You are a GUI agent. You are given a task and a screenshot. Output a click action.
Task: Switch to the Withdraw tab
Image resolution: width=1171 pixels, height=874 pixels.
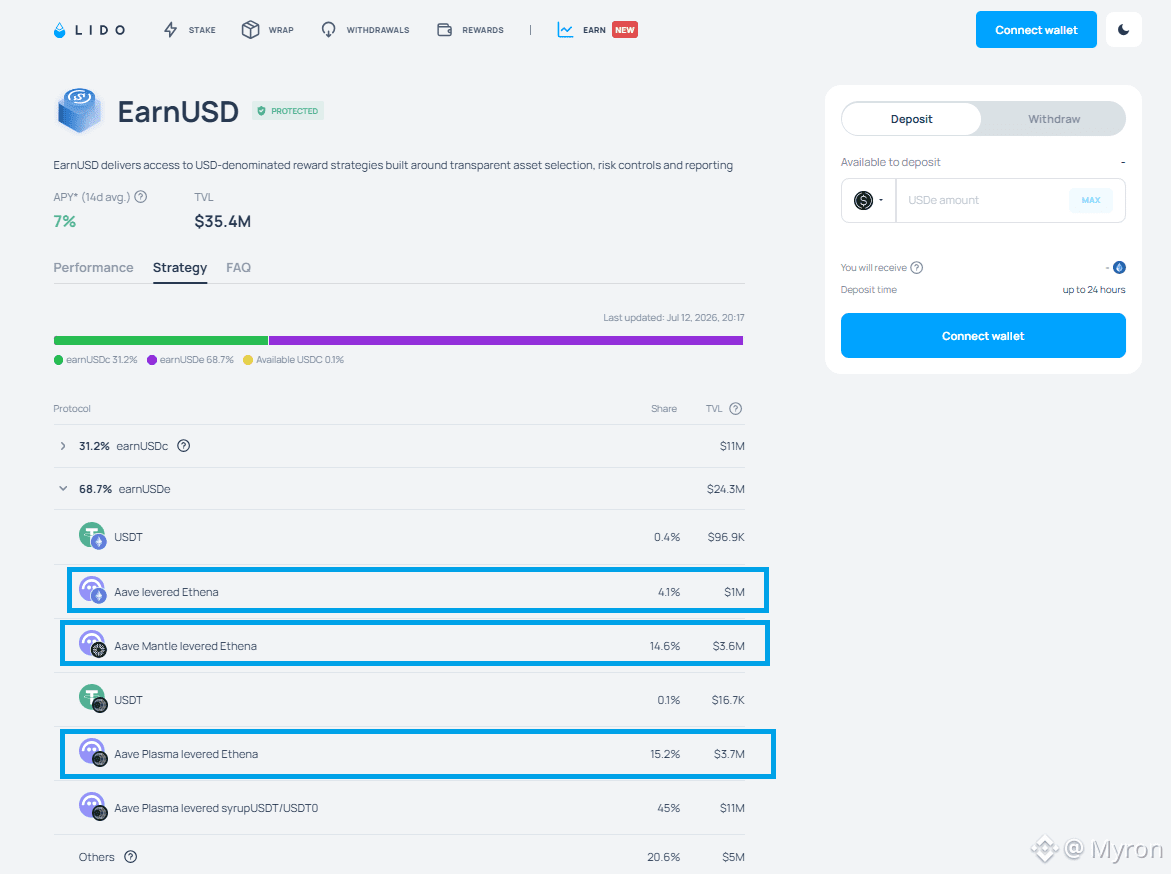(1054, 119)
